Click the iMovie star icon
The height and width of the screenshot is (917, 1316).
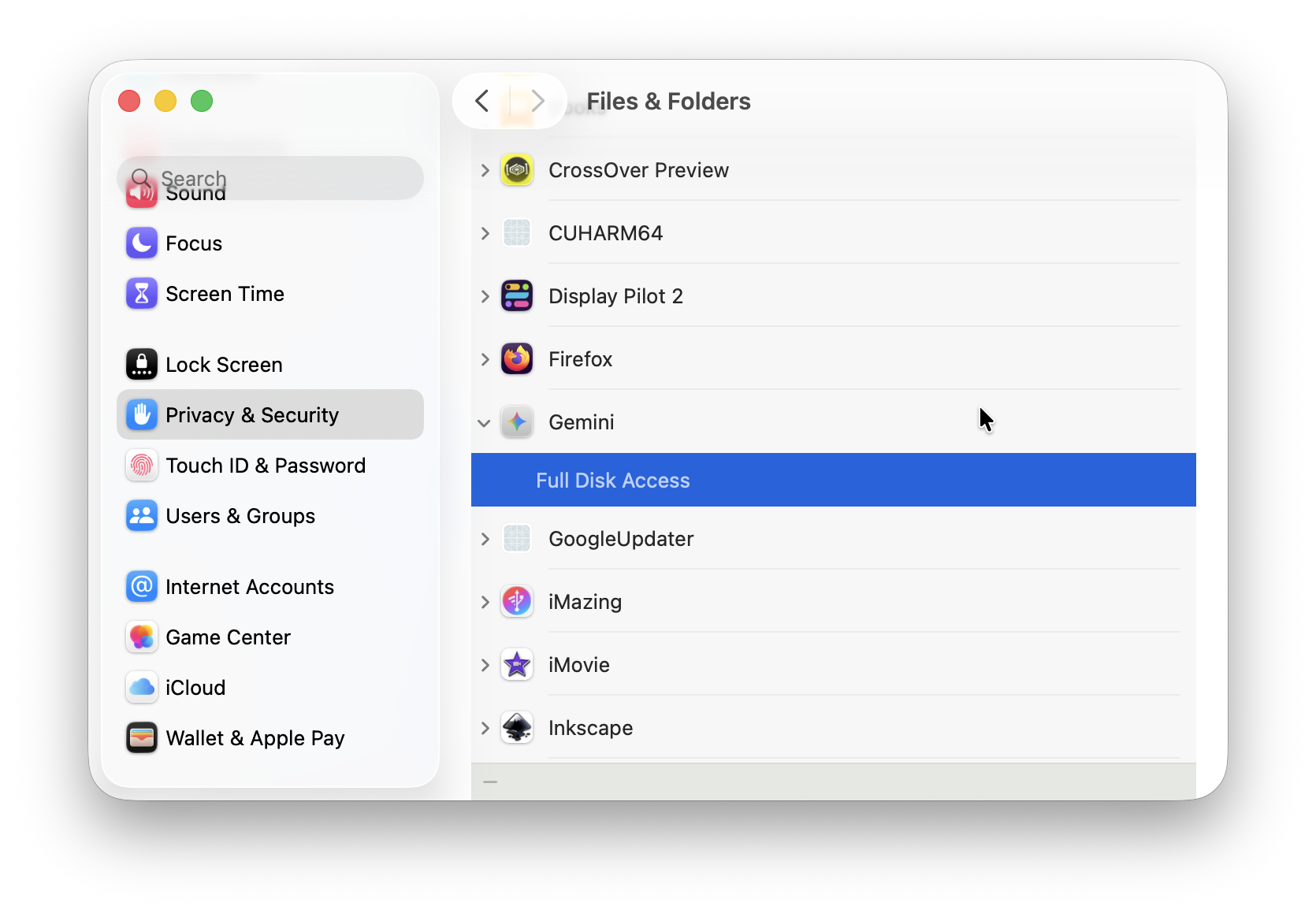click(x=517, y=664)
